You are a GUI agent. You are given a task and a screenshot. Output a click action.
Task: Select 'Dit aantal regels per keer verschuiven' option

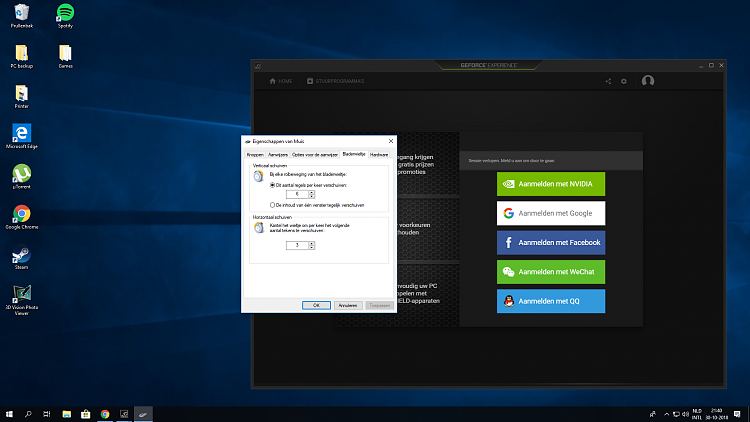[x=309, y=185]
